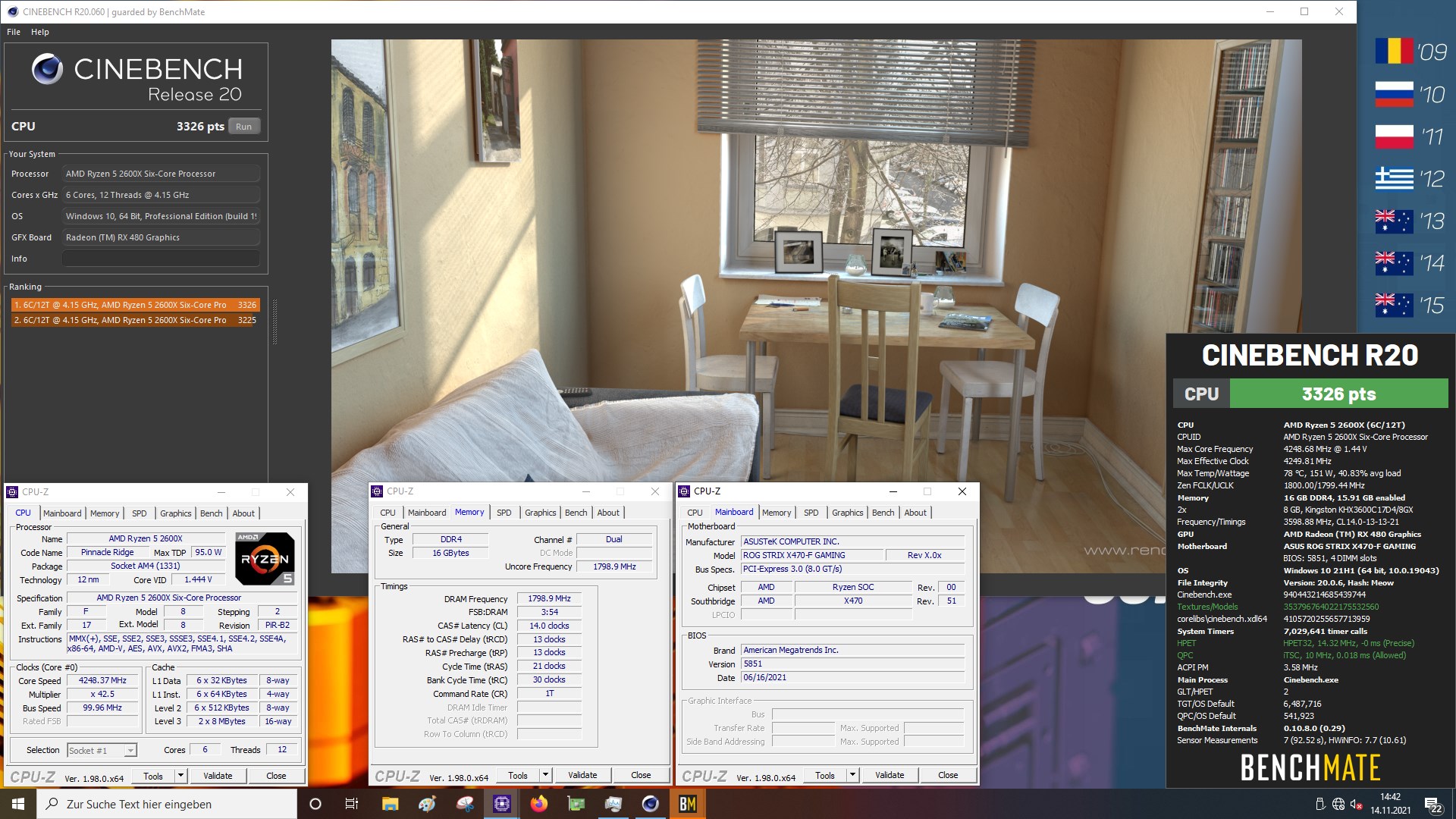This screenshot has height=819, width=1456.
Task: Click Cinebench logo sphere icon
Action: point(47,69)
